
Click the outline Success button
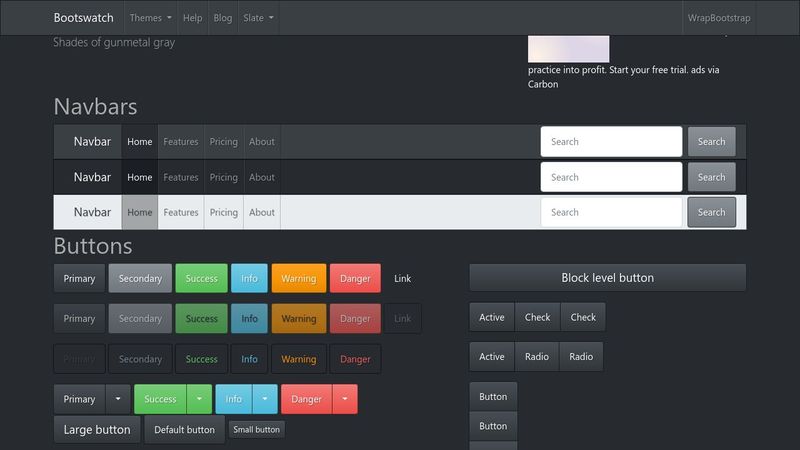[x=201, y=359]
